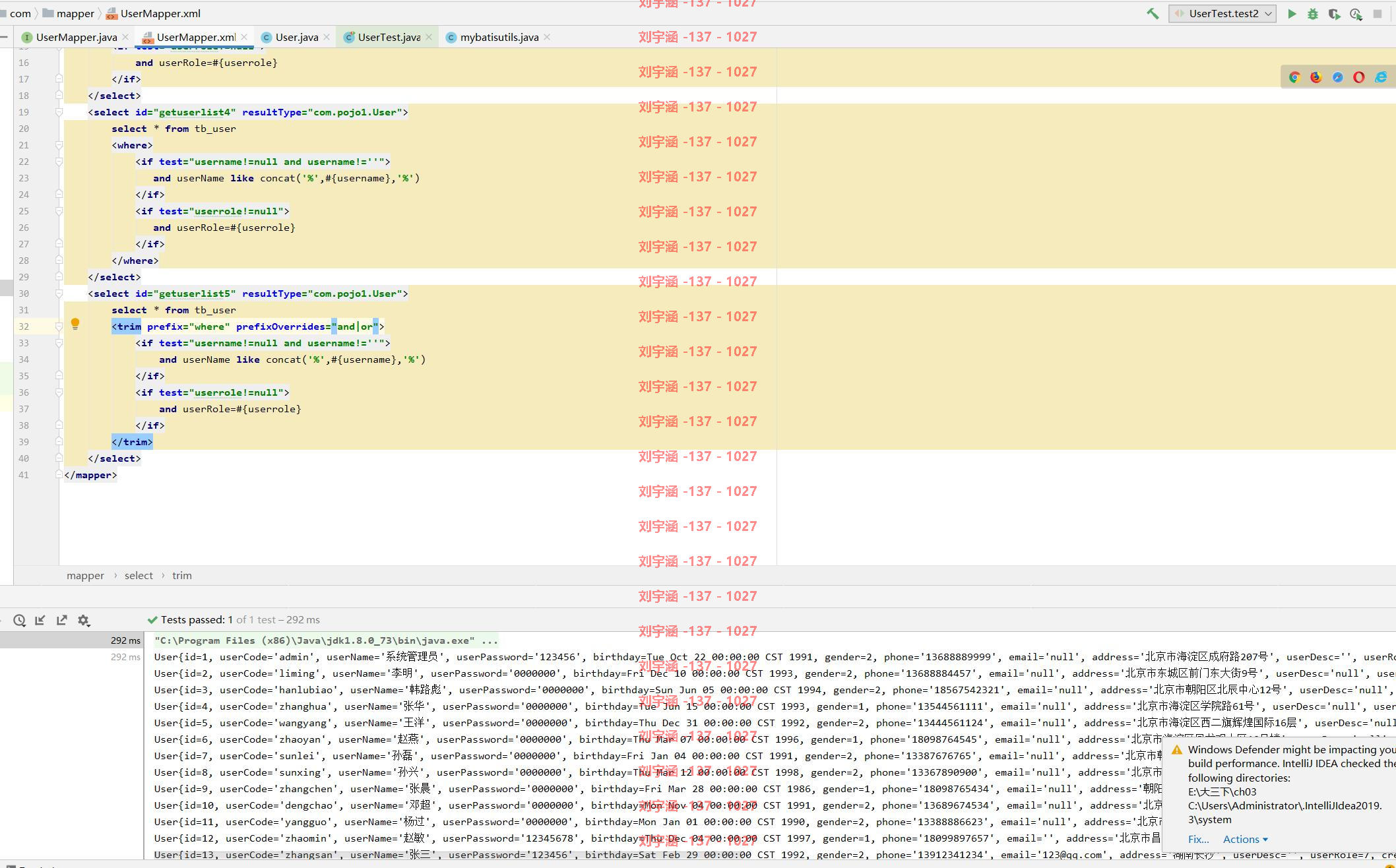This screenshot has height=868, width=1396.
Task: Click UserMapper.xml in the navigation bar
Action: click(x=153, y=13)
